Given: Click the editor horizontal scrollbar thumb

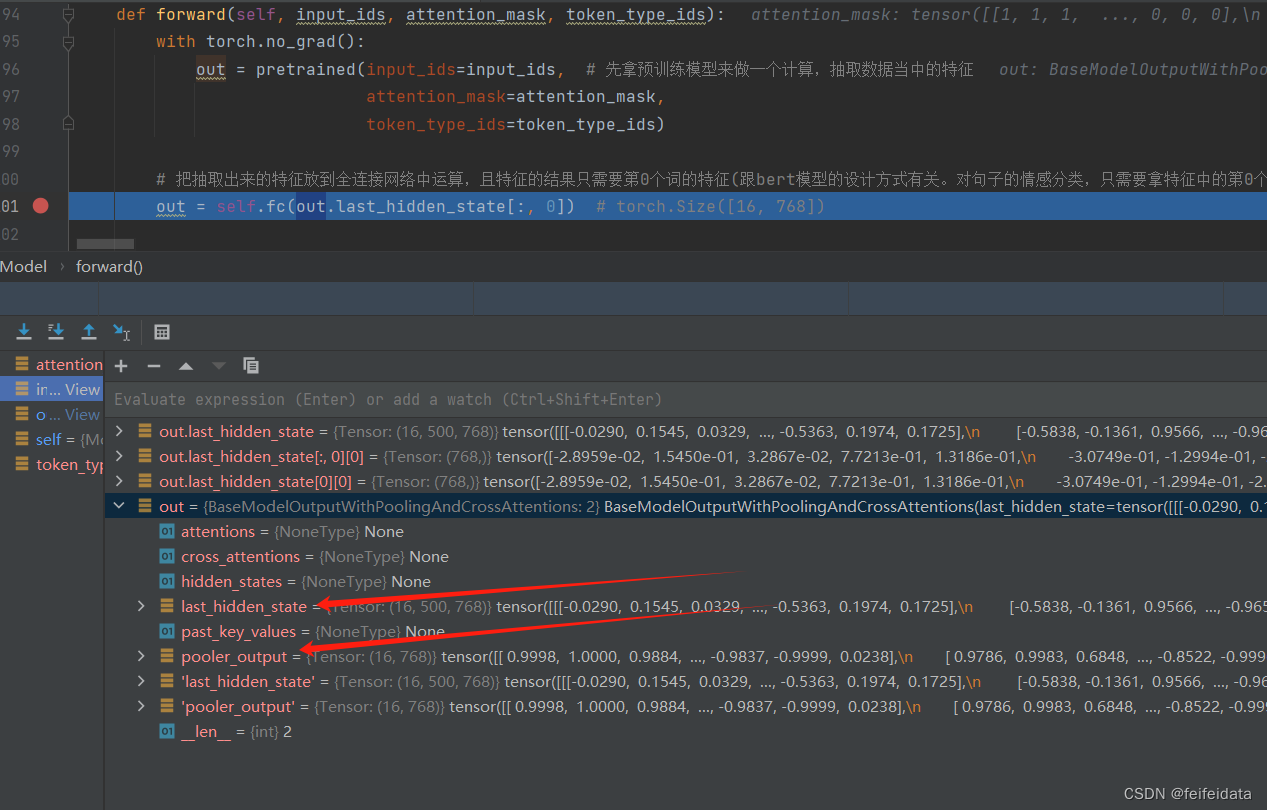Looking at the screenshot, I should tap(105, 243).
